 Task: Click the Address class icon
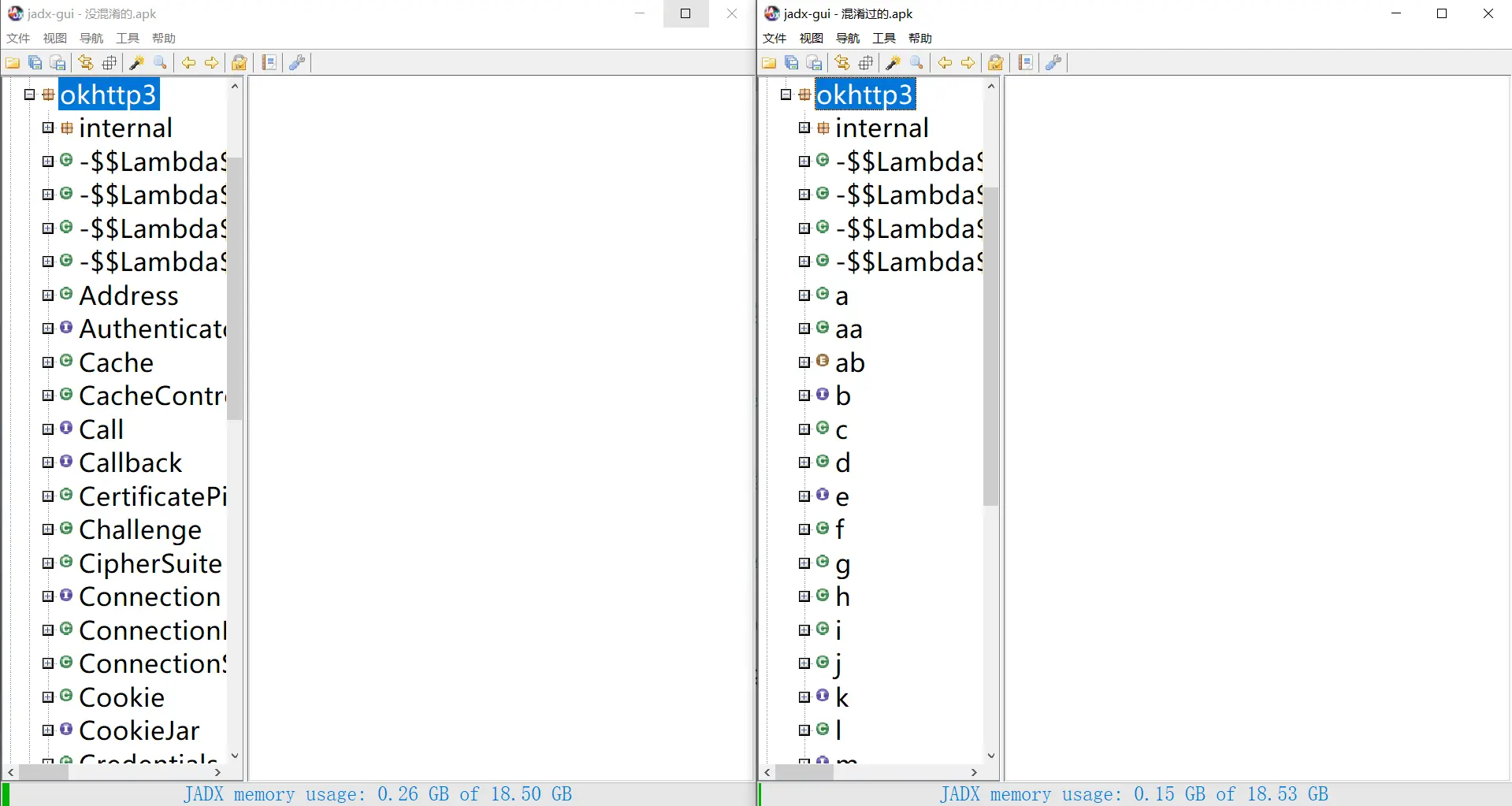[66, 294]
